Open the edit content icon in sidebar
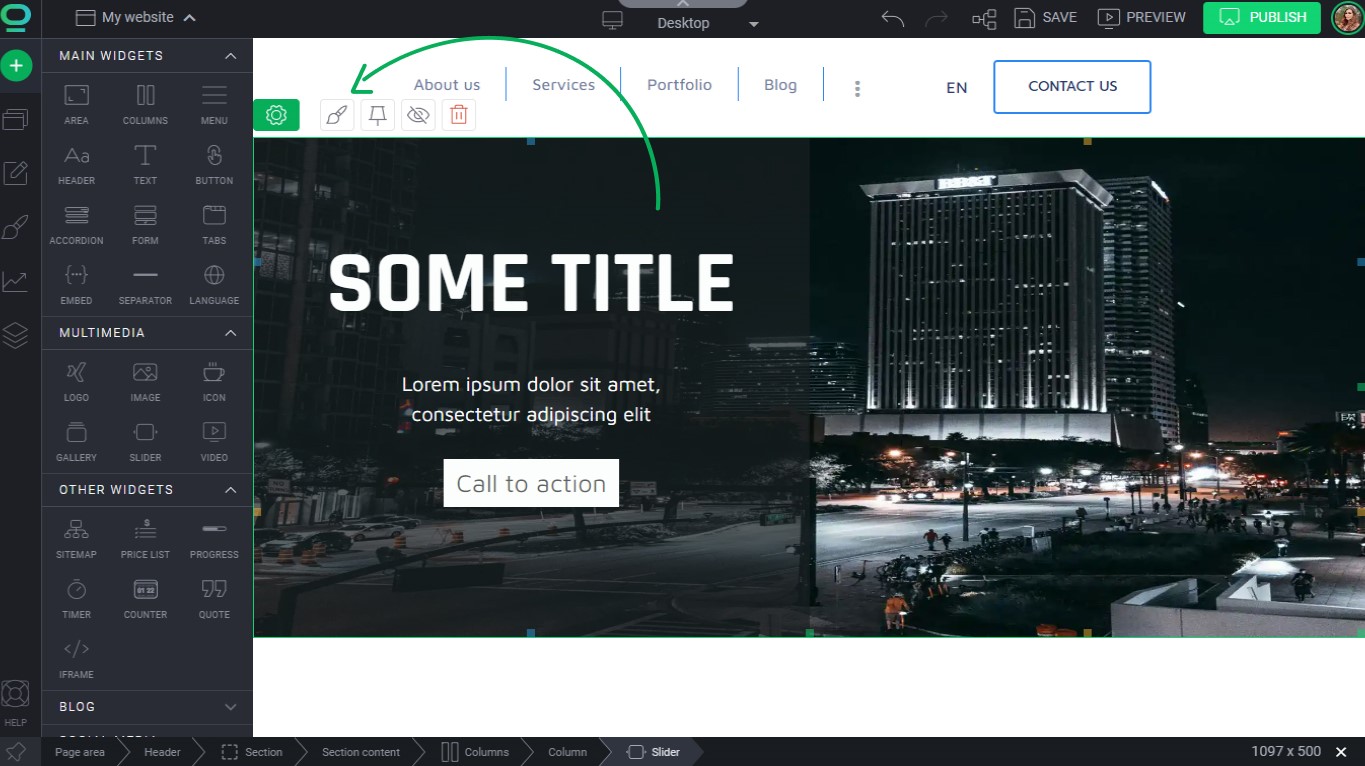Image resolution: width=1365 pixels, height=766 pixels. tap(15, 173)
